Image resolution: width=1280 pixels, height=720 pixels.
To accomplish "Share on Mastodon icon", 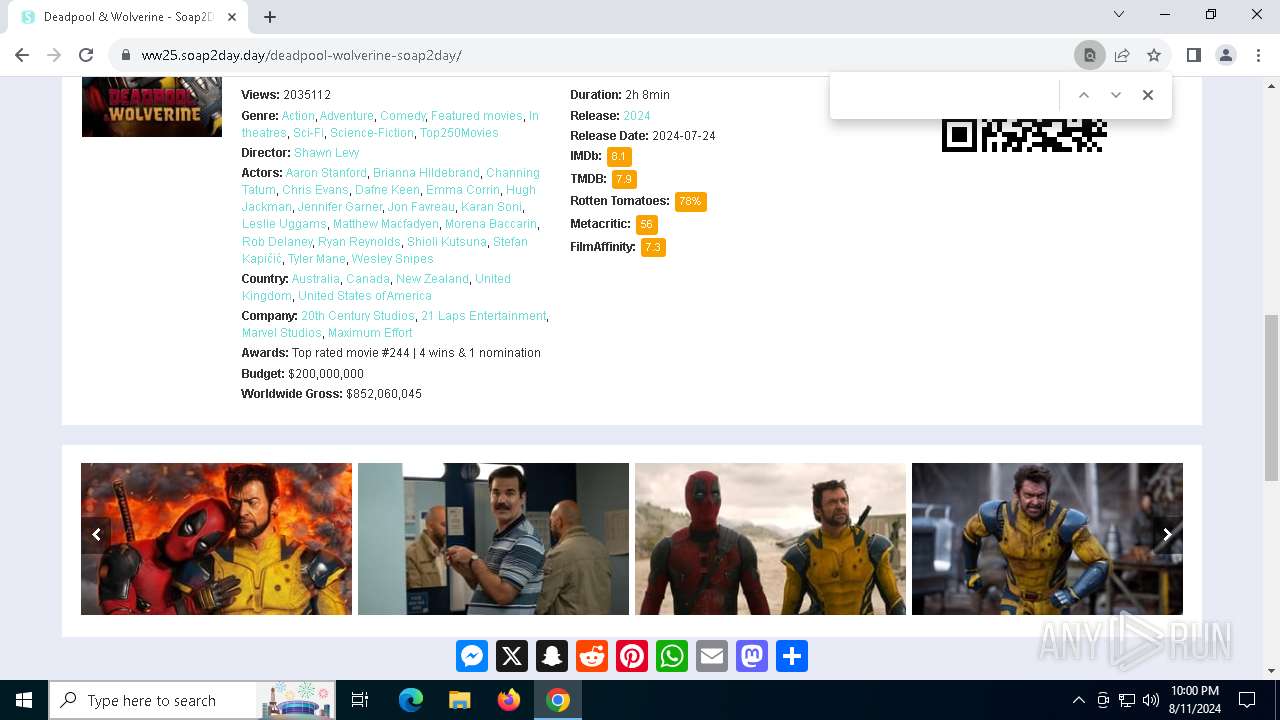I will [x=752, y=656].
